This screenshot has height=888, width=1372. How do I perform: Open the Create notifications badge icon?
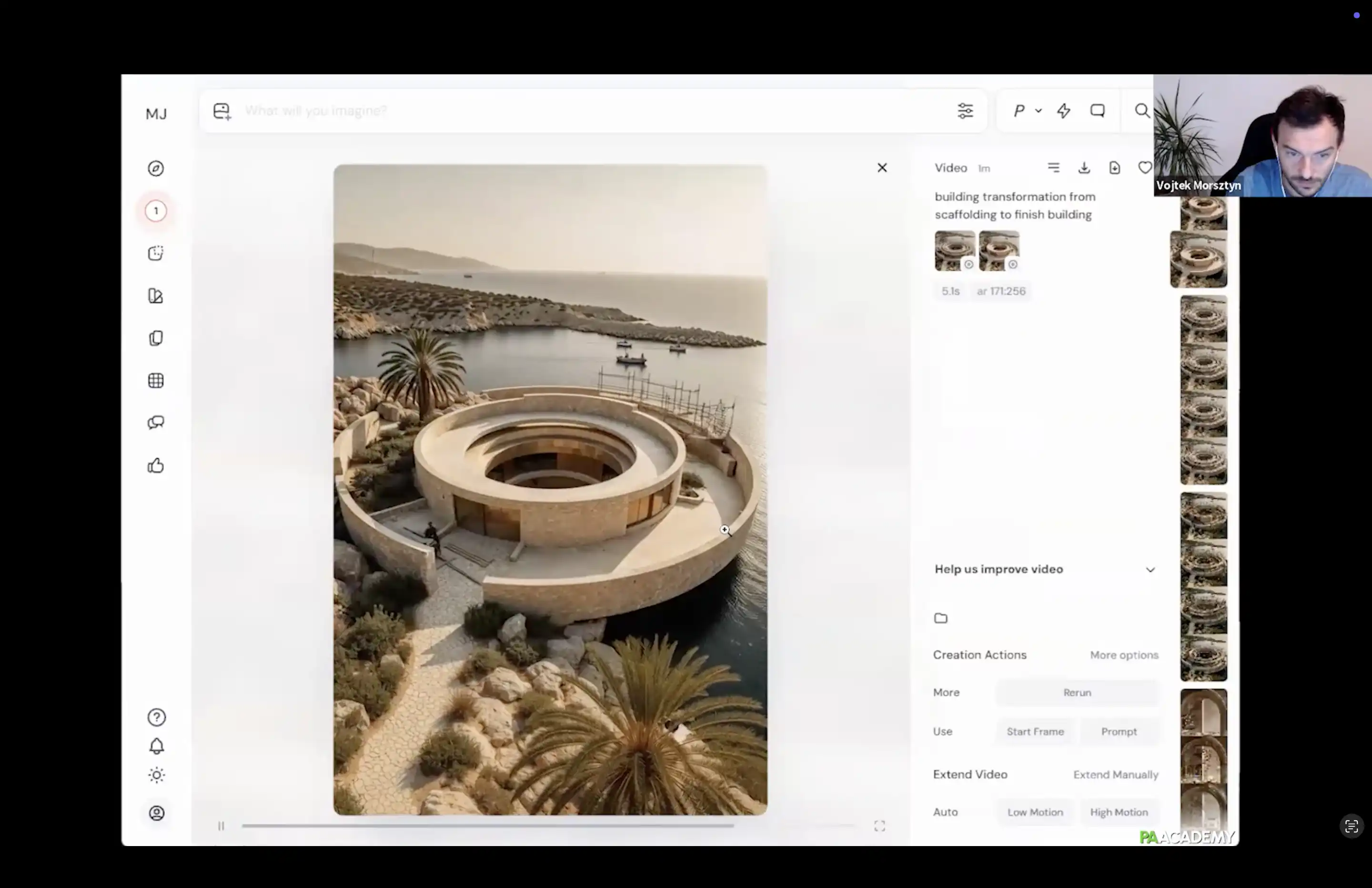tap(156, 211)
